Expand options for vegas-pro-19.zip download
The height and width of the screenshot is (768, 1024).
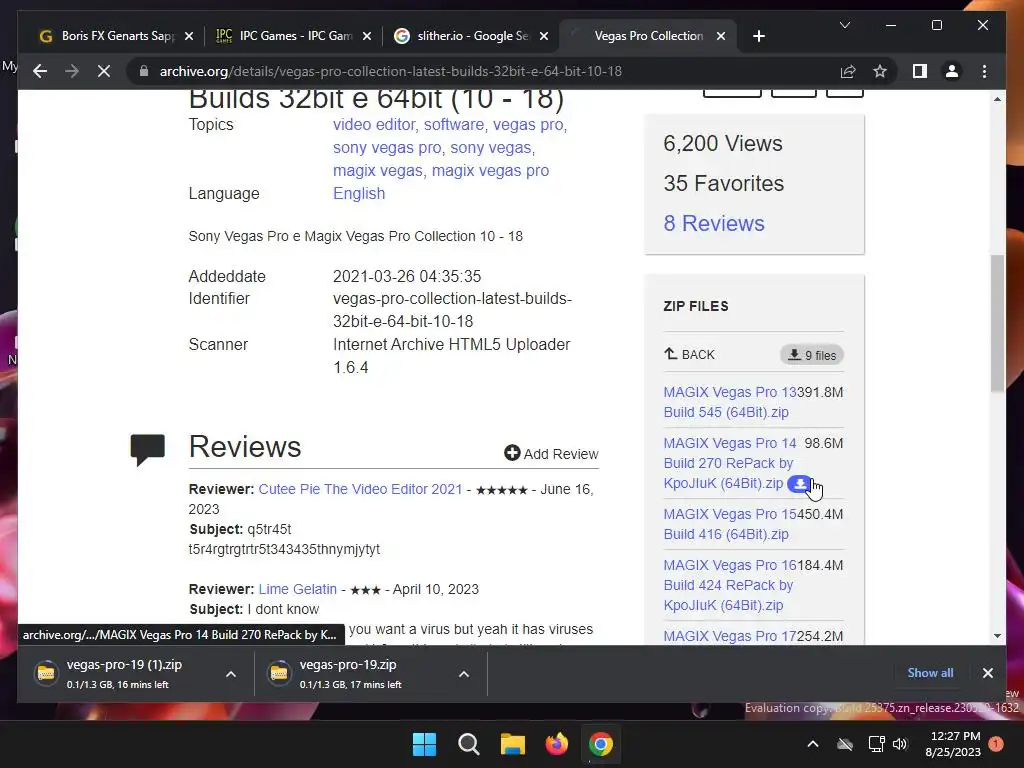pos(464,674)
